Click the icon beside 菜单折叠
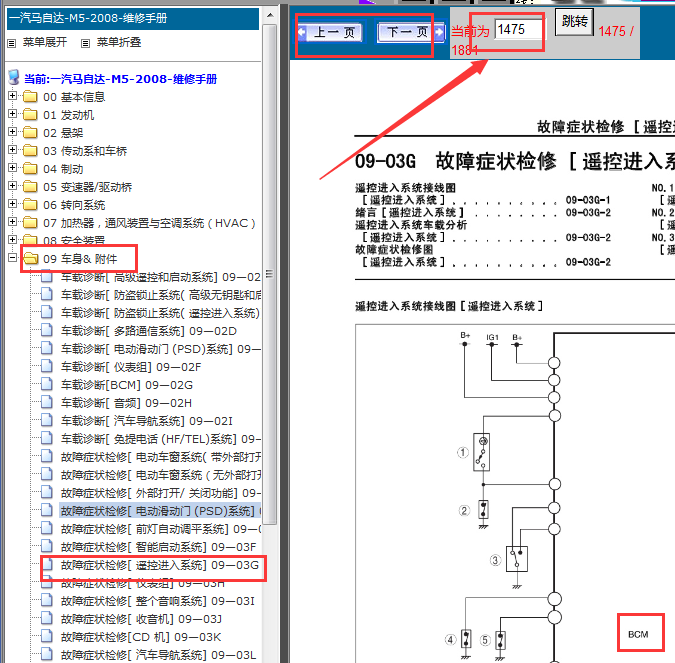Viewport: 675px width, 663px height. (x=86, y=43)
